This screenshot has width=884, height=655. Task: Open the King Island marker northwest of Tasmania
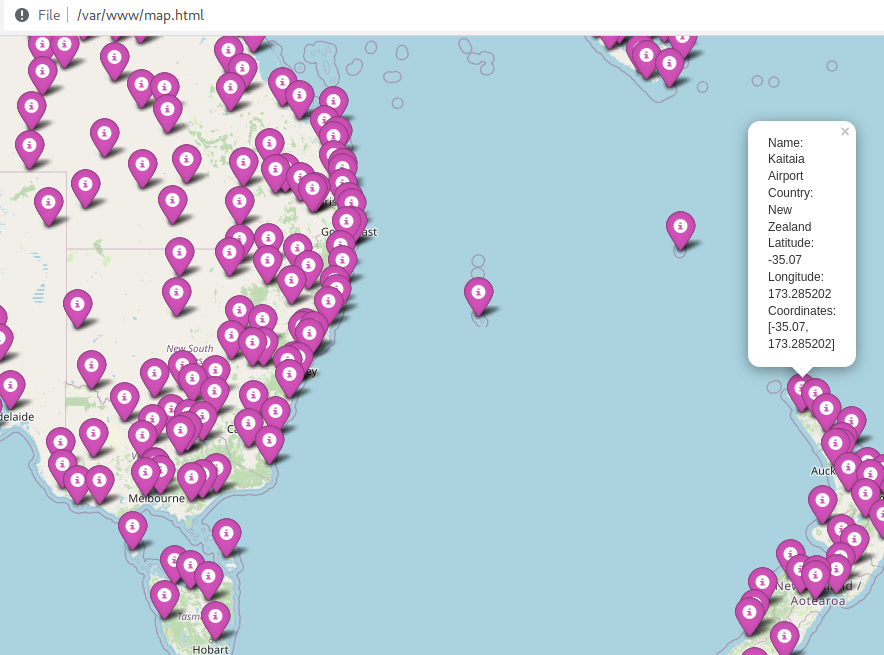132,530
